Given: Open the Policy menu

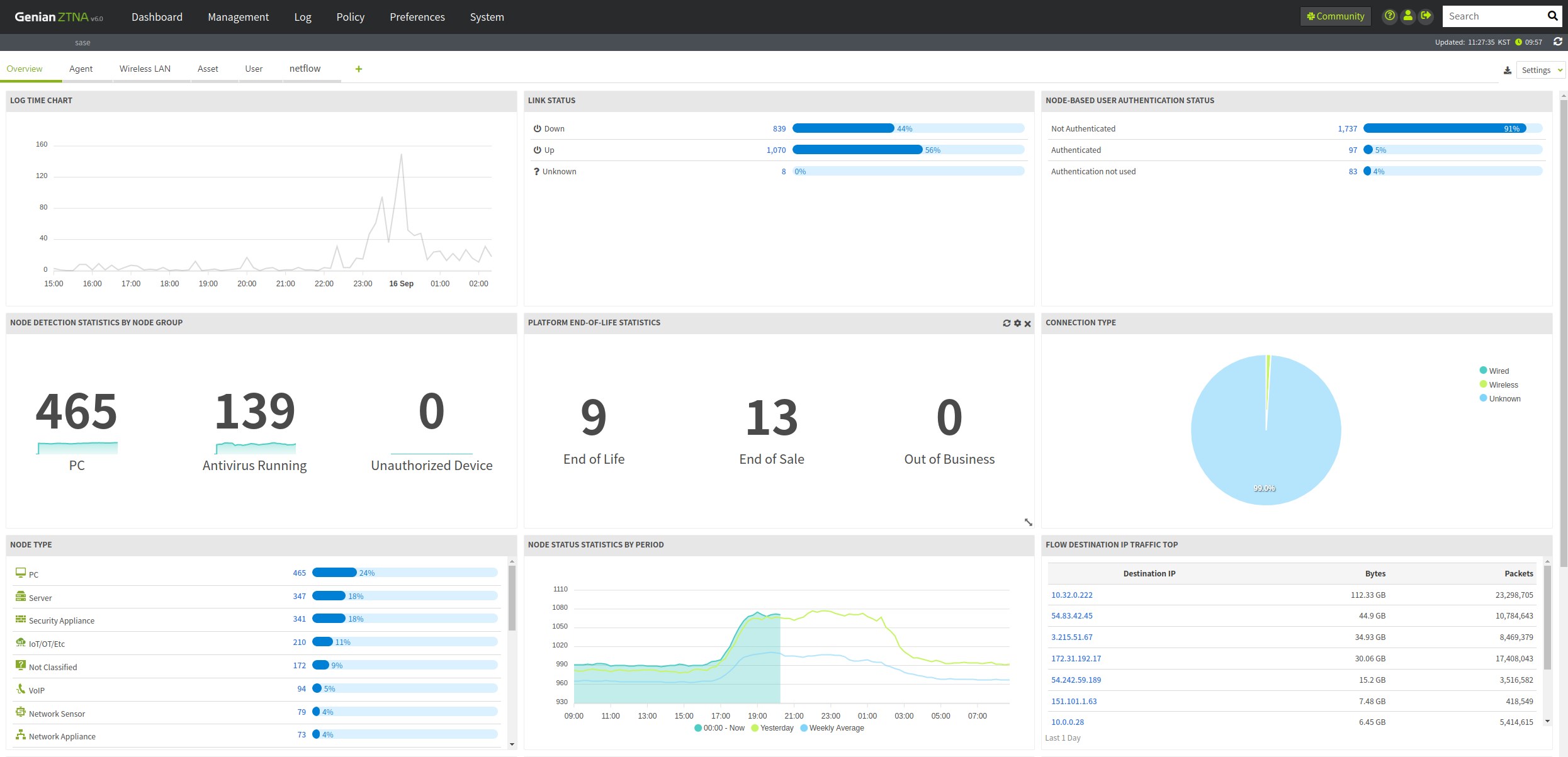Looking at the screenshot, I should click(350, 17).
